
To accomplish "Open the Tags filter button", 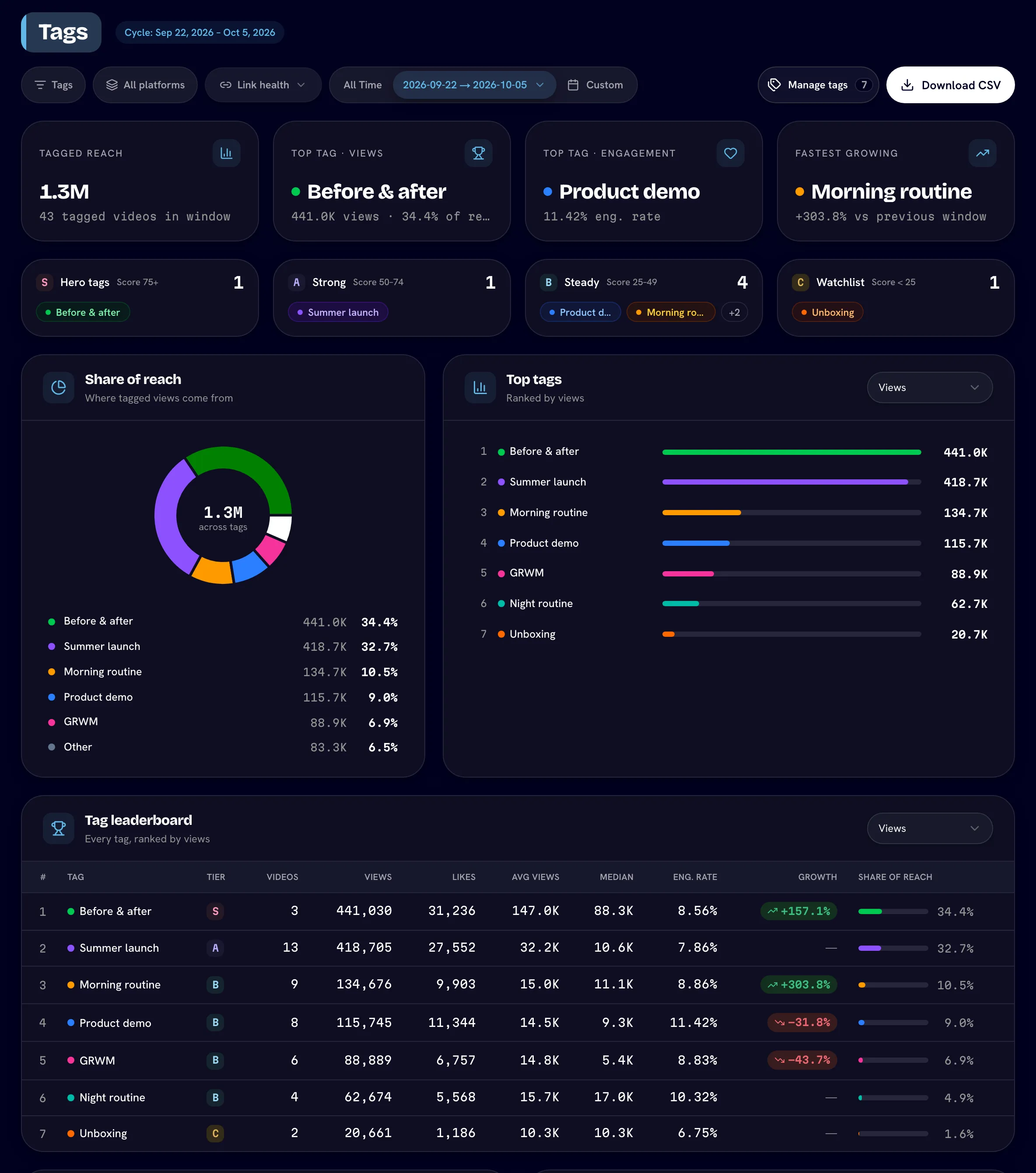I will point(53,85).
